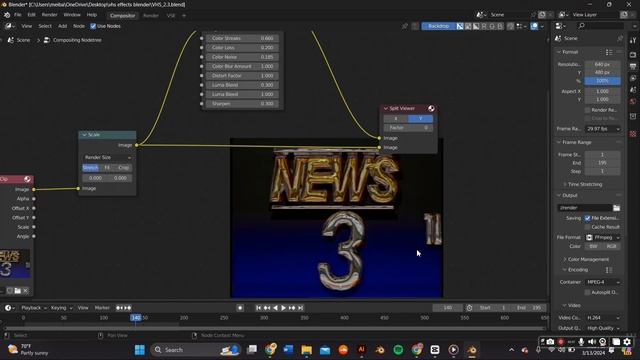Open the timeline editor type icon

(x=9, y=308)
